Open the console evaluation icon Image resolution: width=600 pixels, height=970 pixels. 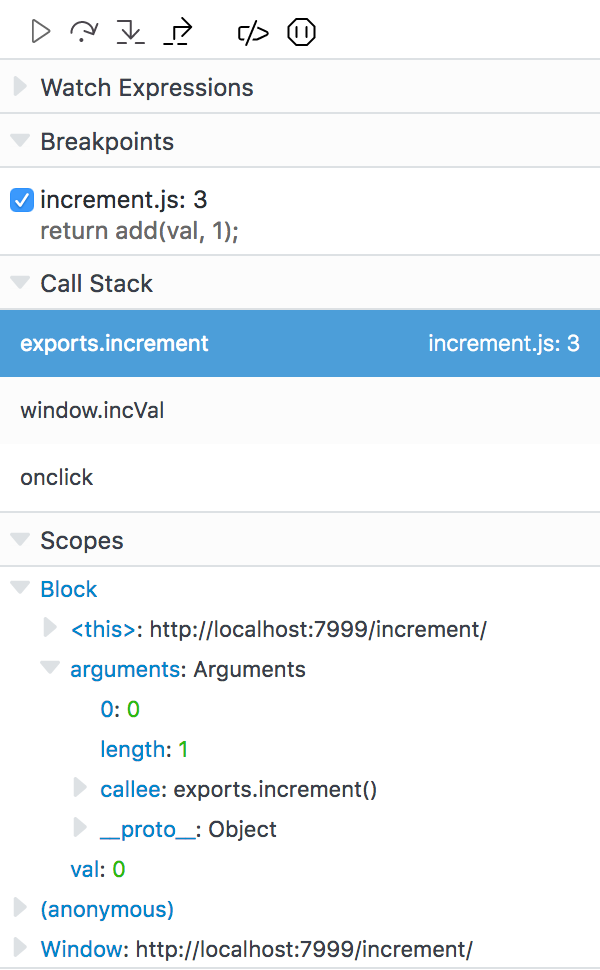tap(252, 31)
